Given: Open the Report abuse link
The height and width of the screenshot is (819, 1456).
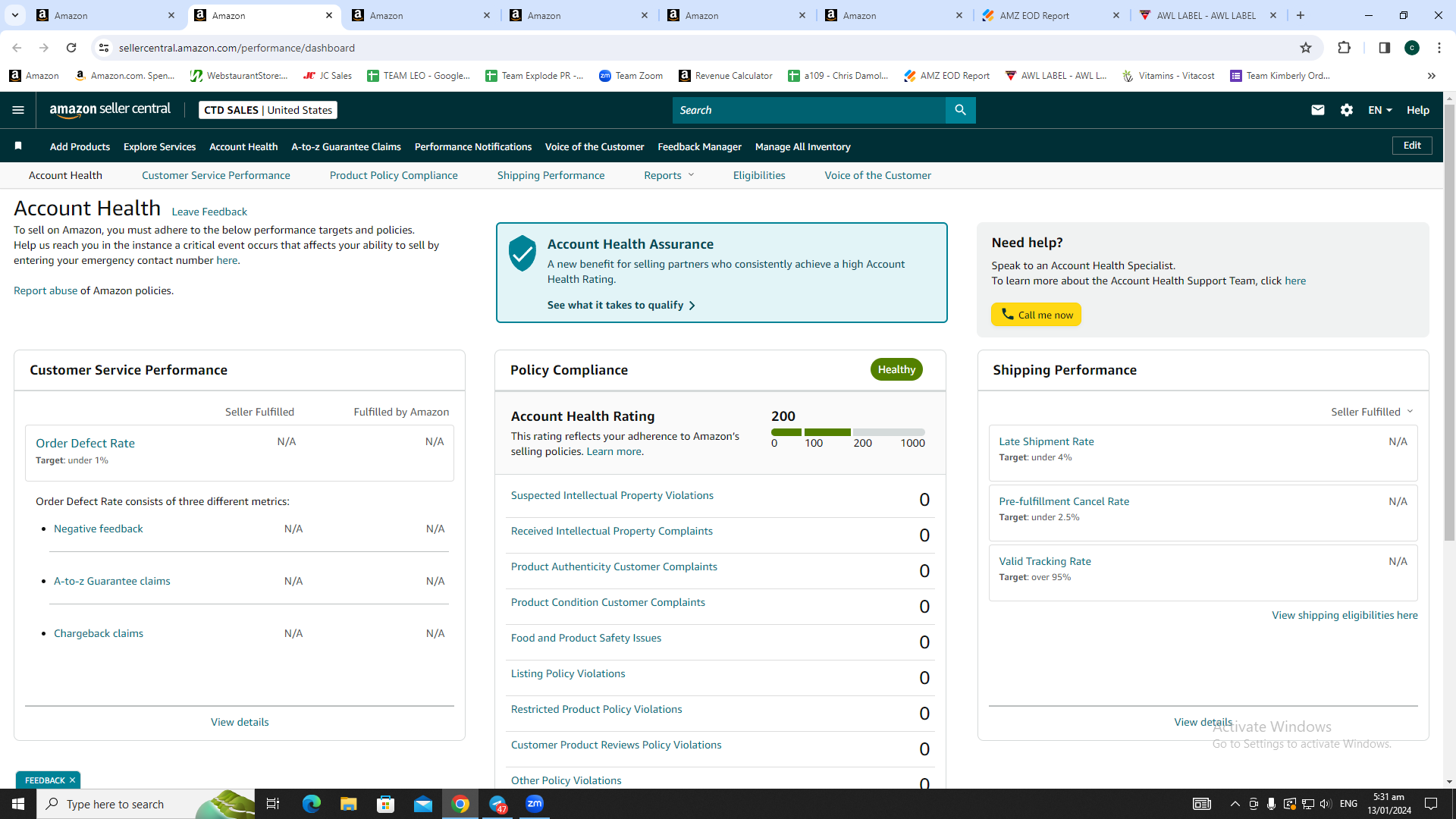Looking at the screenshot, I should (45, 290).
